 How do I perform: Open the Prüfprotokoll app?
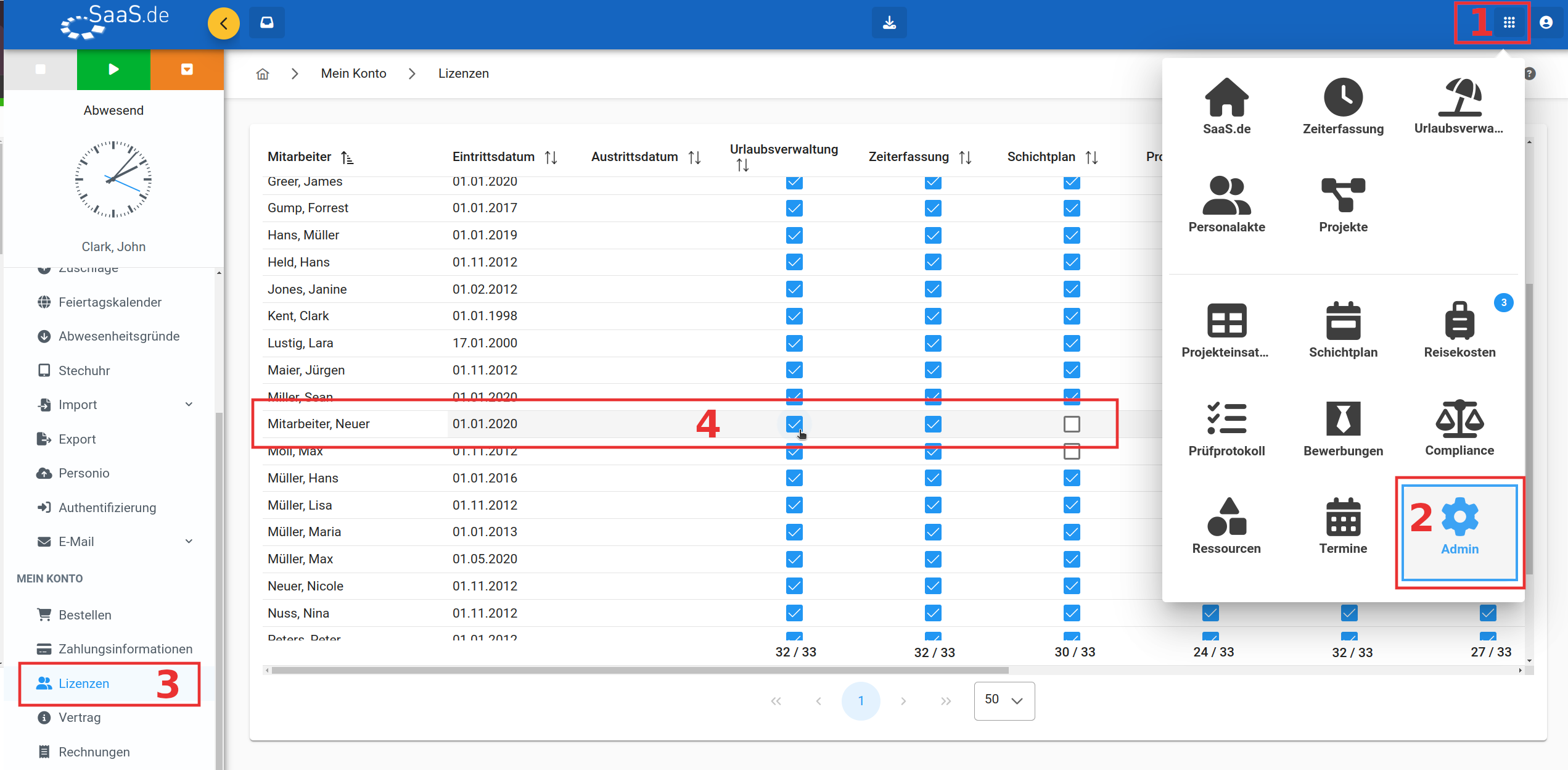coord(1226,428)
